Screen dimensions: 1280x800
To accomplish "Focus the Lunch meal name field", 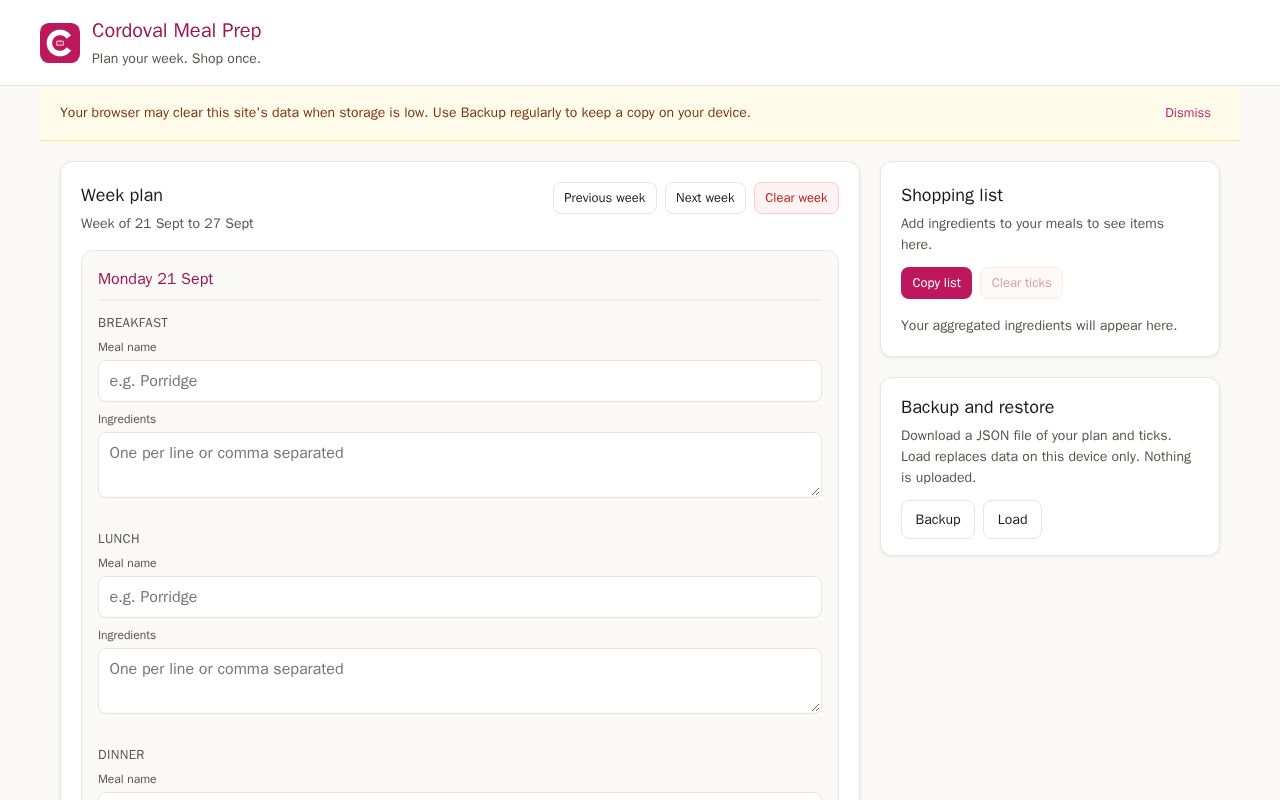I will tap(460, 597).
